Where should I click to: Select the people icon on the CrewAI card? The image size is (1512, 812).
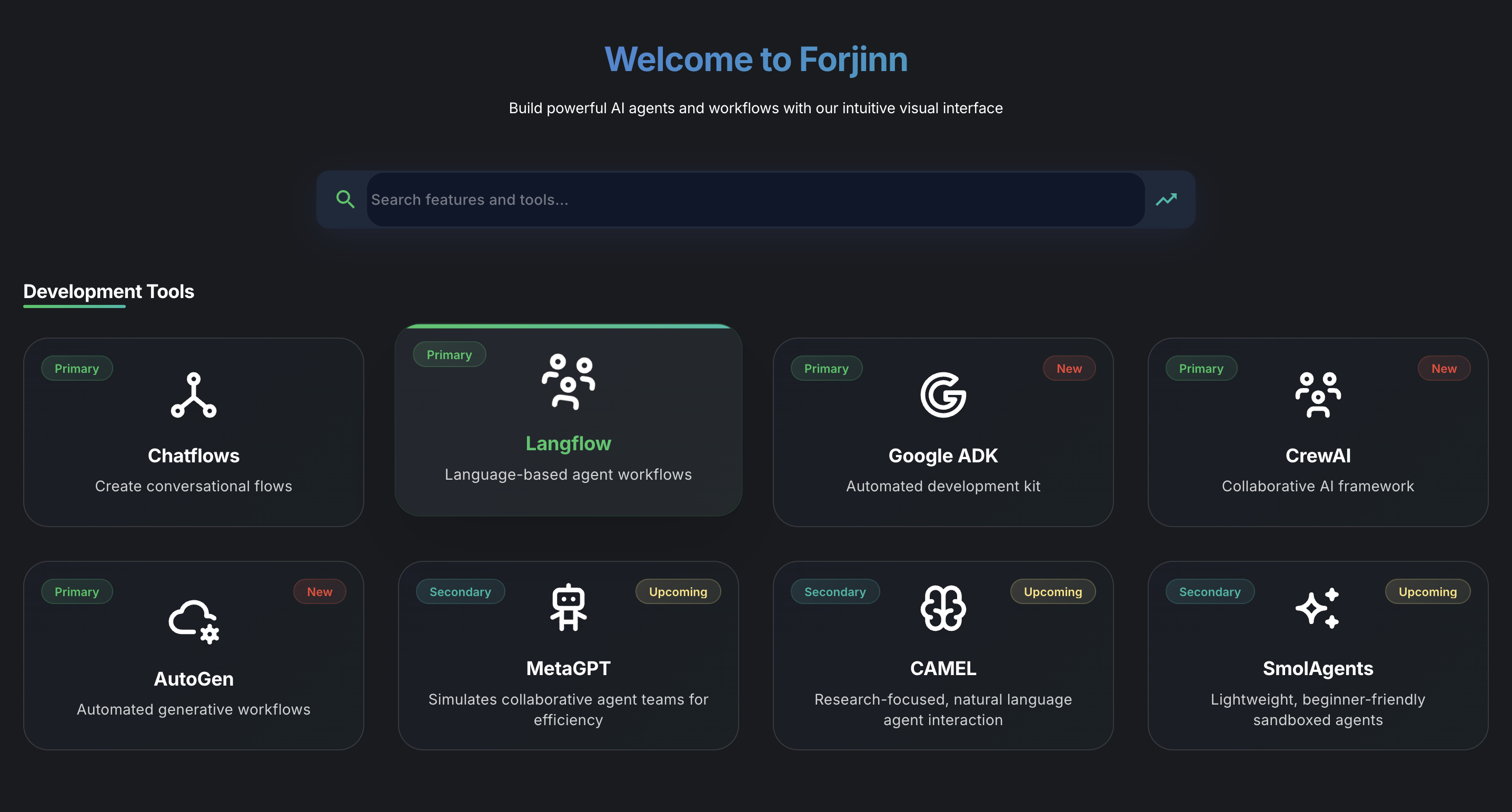pyautogui.click(x=1318, y=395)
